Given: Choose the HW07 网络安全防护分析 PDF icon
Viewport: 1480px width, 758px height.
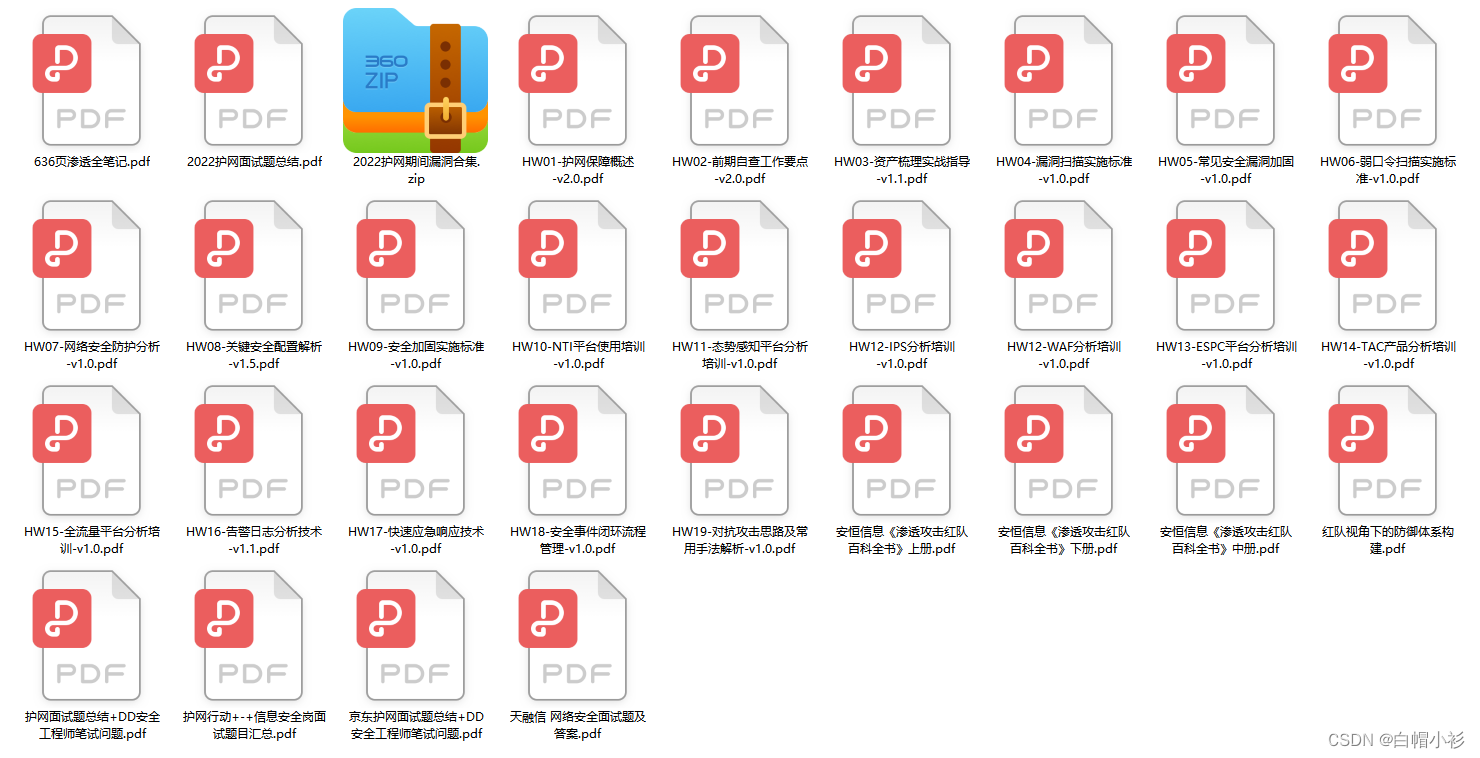Looking at the screenshot, I should click(x=87, y=265).
